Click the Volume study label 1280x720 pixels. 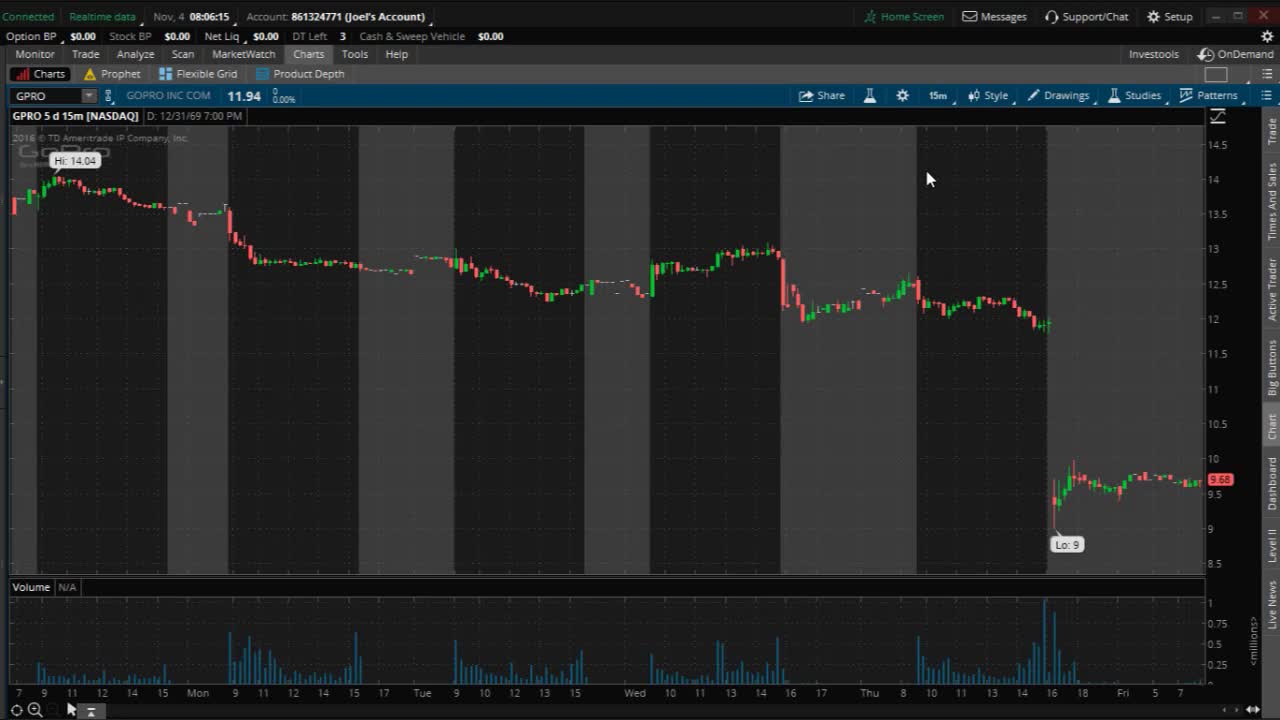pos(31,587)
